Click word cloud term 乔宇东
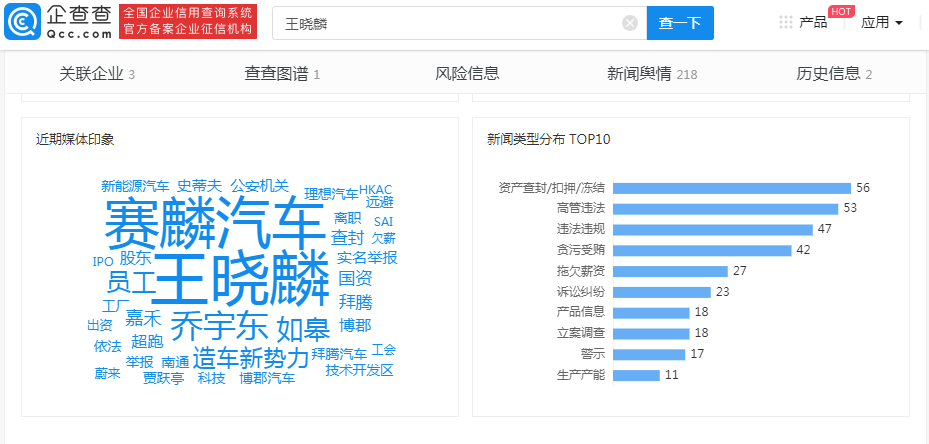Viewport: 929px width, 444px height. [x=220, y=326]
